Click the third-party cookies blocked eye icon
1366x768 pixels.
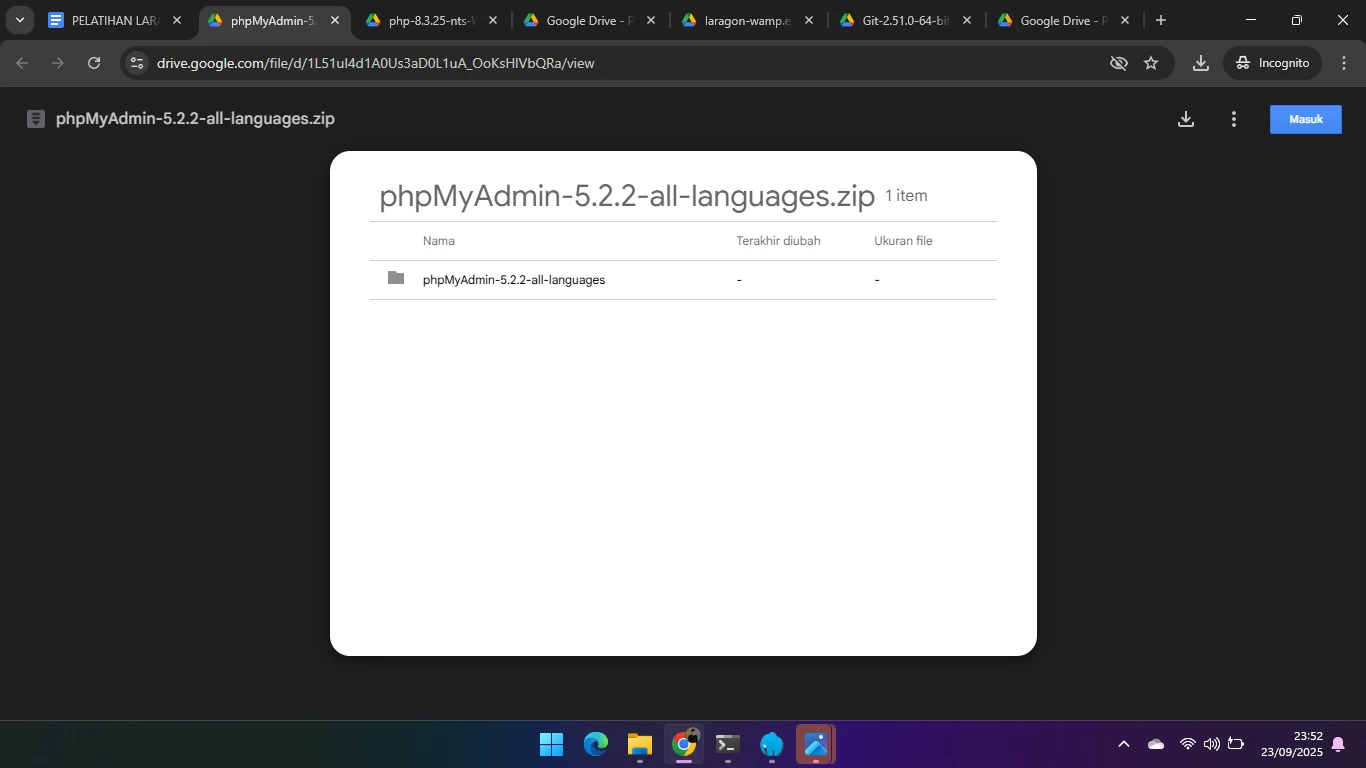click(x=1119, y=63)
